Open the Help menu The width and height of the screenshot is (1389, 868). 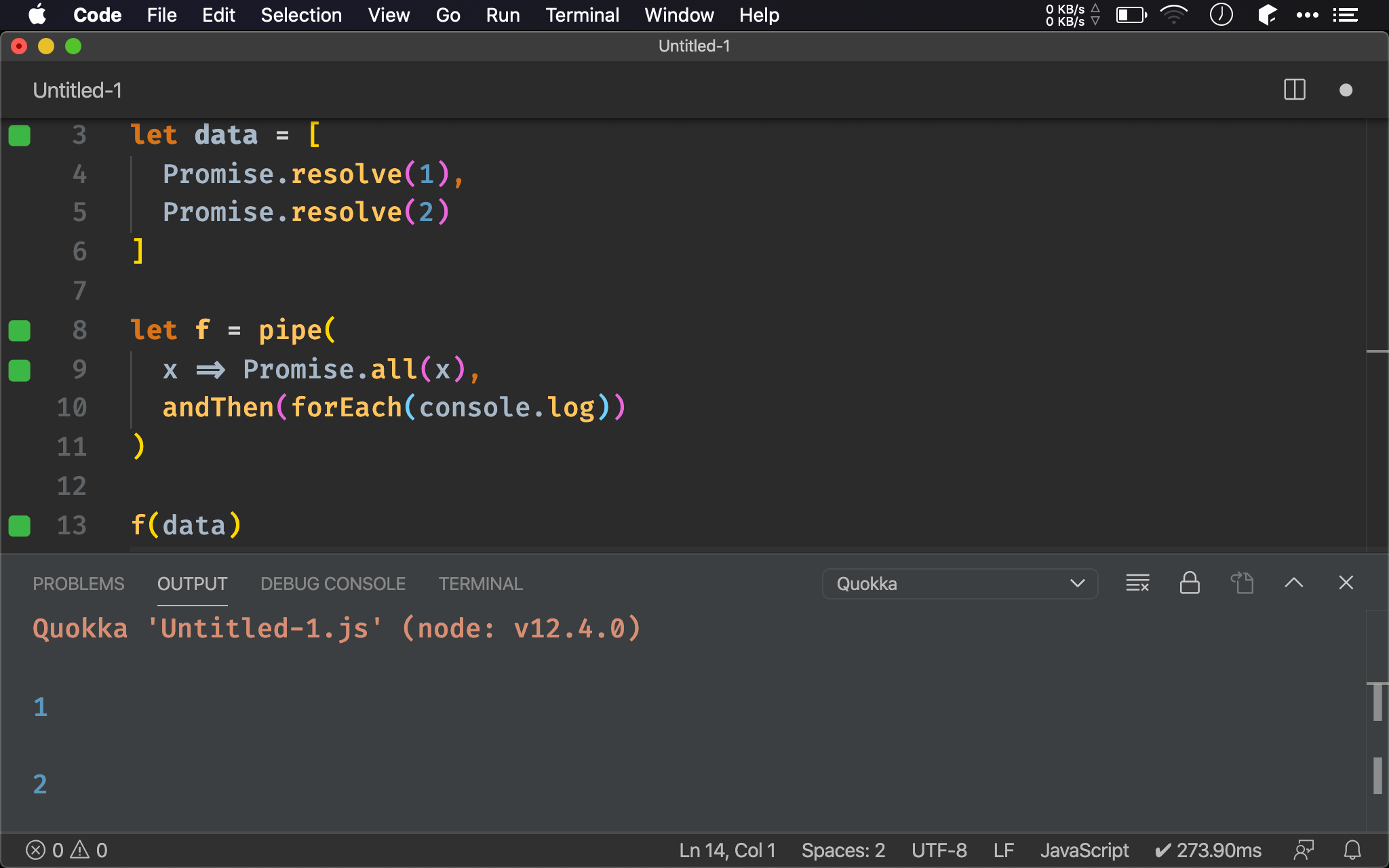[759, 15]
